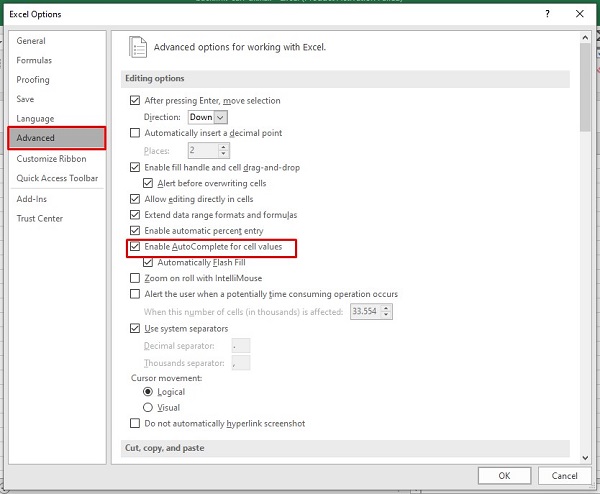Viewport: 600px width, 494px height.
Task: Enable Automatically insert a decimal point
Action: tap(136, 133)
